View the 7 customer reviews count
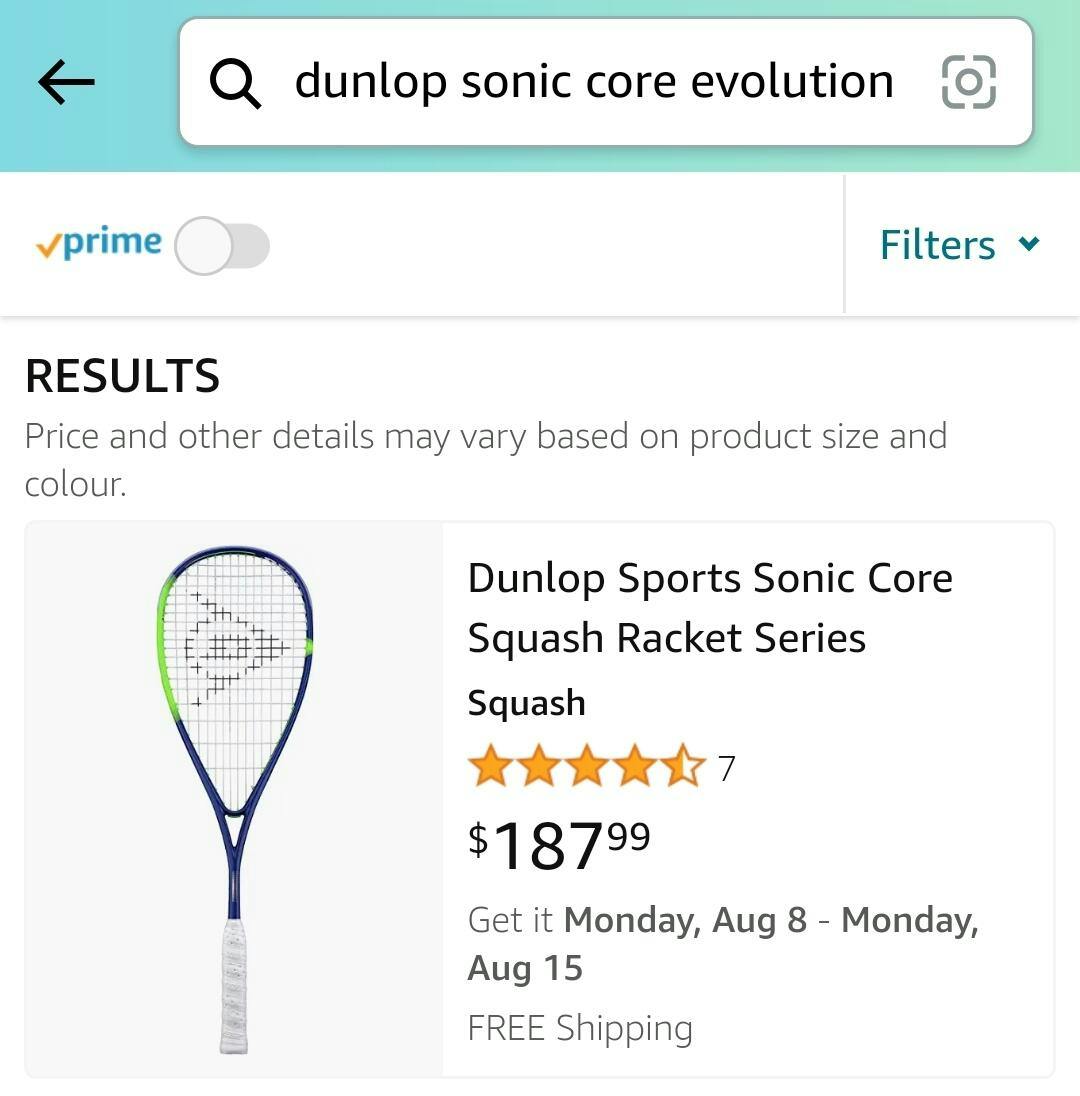Viewport: 1080px width, 1096px height. [x=726, y=768]
